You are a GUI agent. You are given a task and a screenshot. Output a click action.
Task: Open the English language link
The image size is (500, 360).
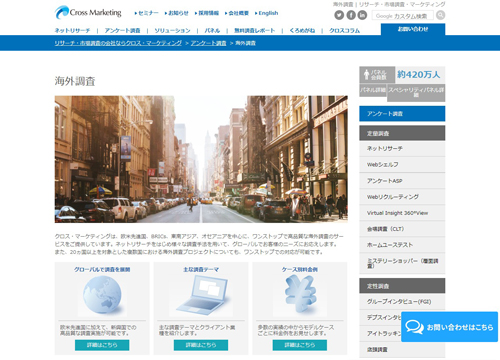tap(266, 13)
